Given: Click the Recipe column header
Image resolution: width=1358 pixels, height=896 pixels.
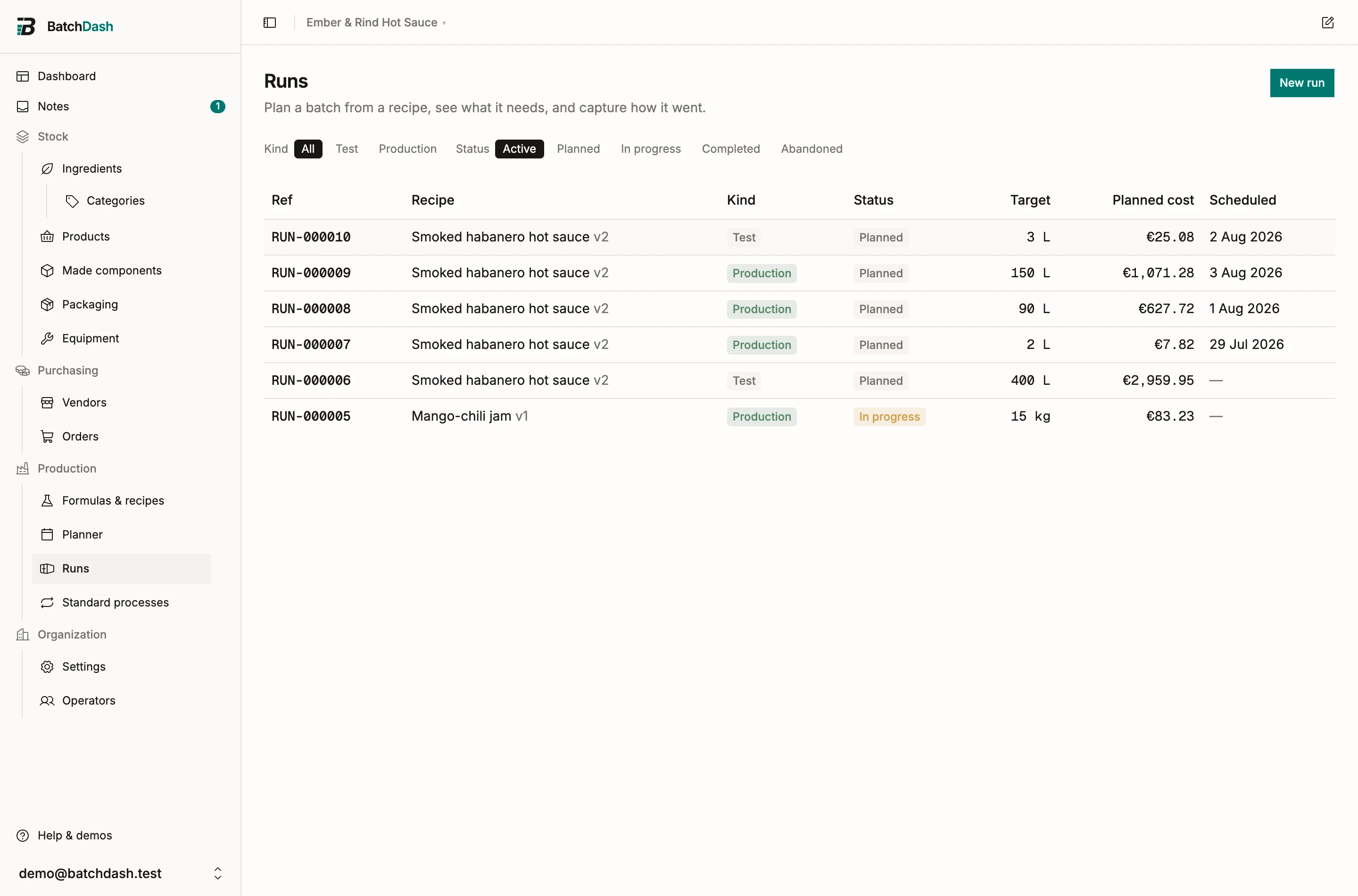Looking at the screenshot, I should tap(432, 200).
